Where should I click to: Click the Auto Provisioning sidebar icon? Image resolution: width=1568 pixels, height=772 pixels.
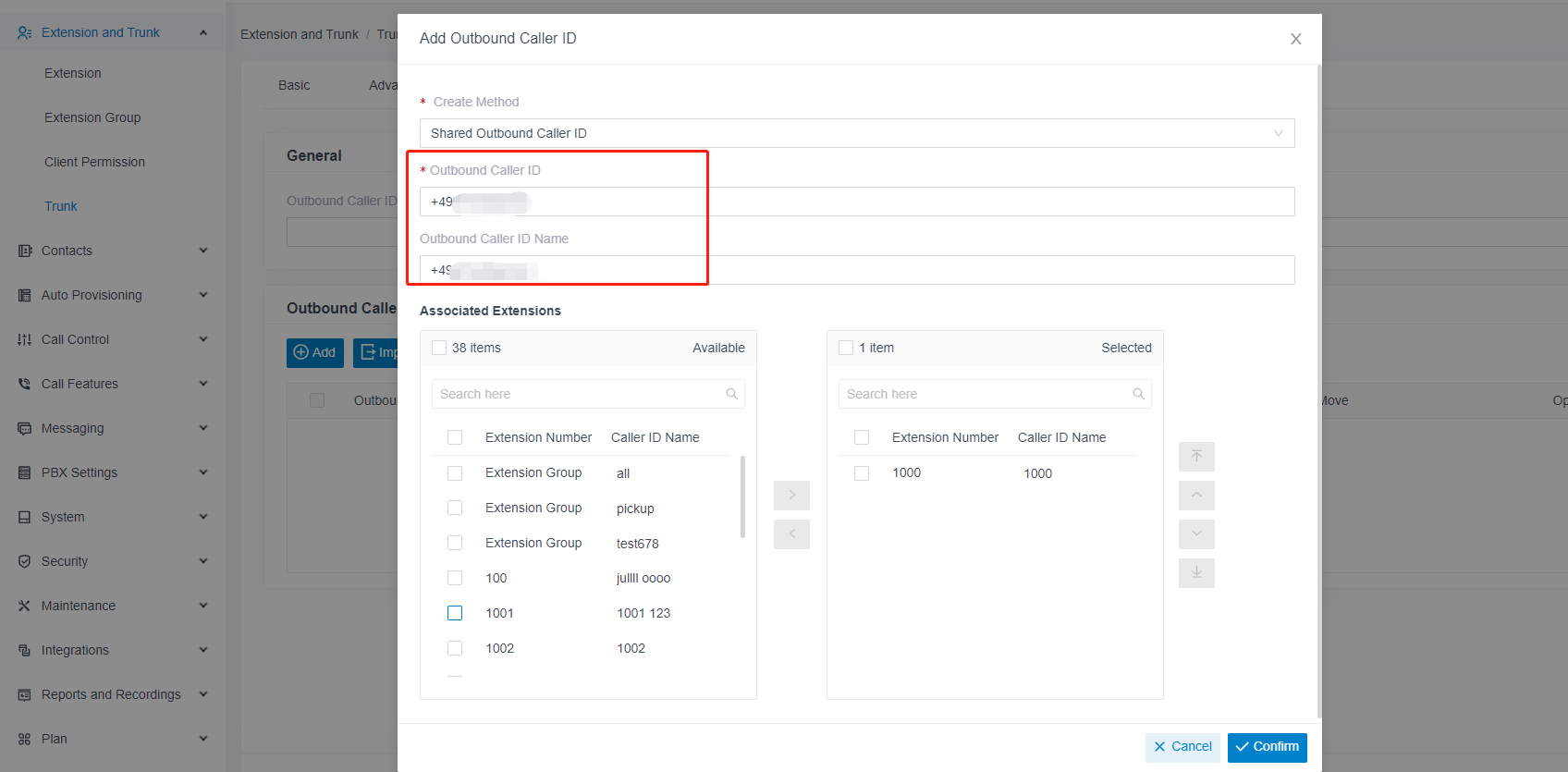tap(25, 295)
